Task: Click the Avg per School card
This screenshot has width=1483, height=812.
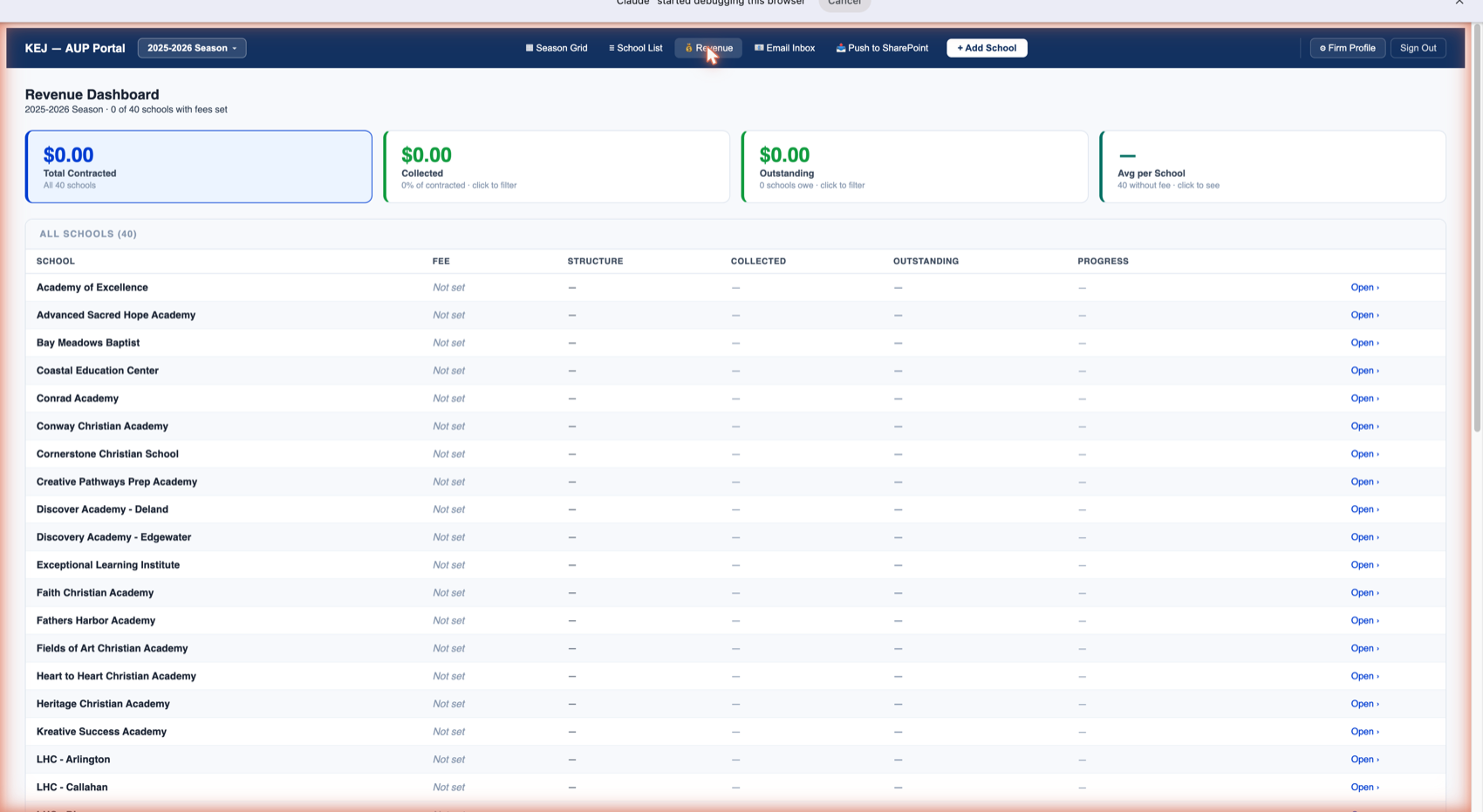Action: pos(1273,167)
